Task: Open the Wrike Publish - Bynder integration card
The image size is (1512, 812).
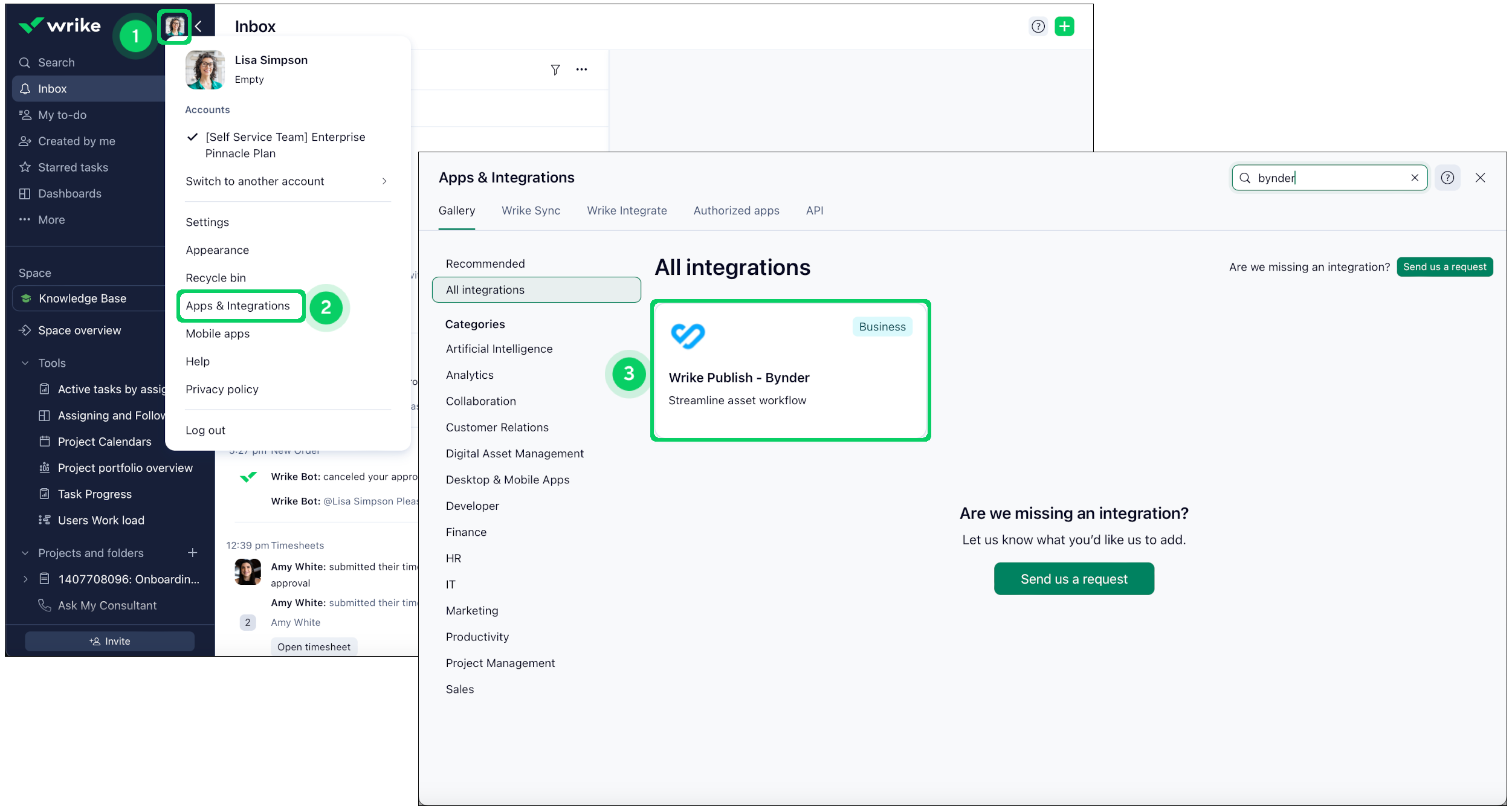Action: pos(790,370)
